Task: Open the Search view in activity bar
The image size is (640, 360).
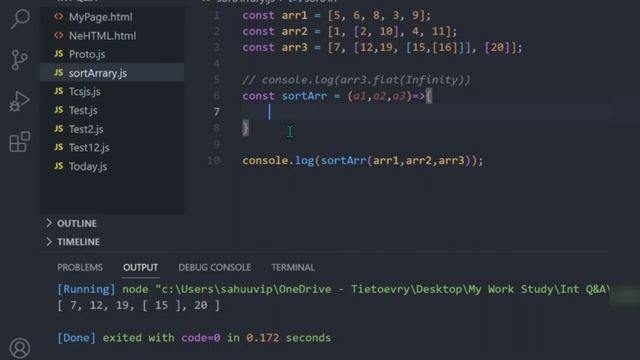Action: pos(20,19)
